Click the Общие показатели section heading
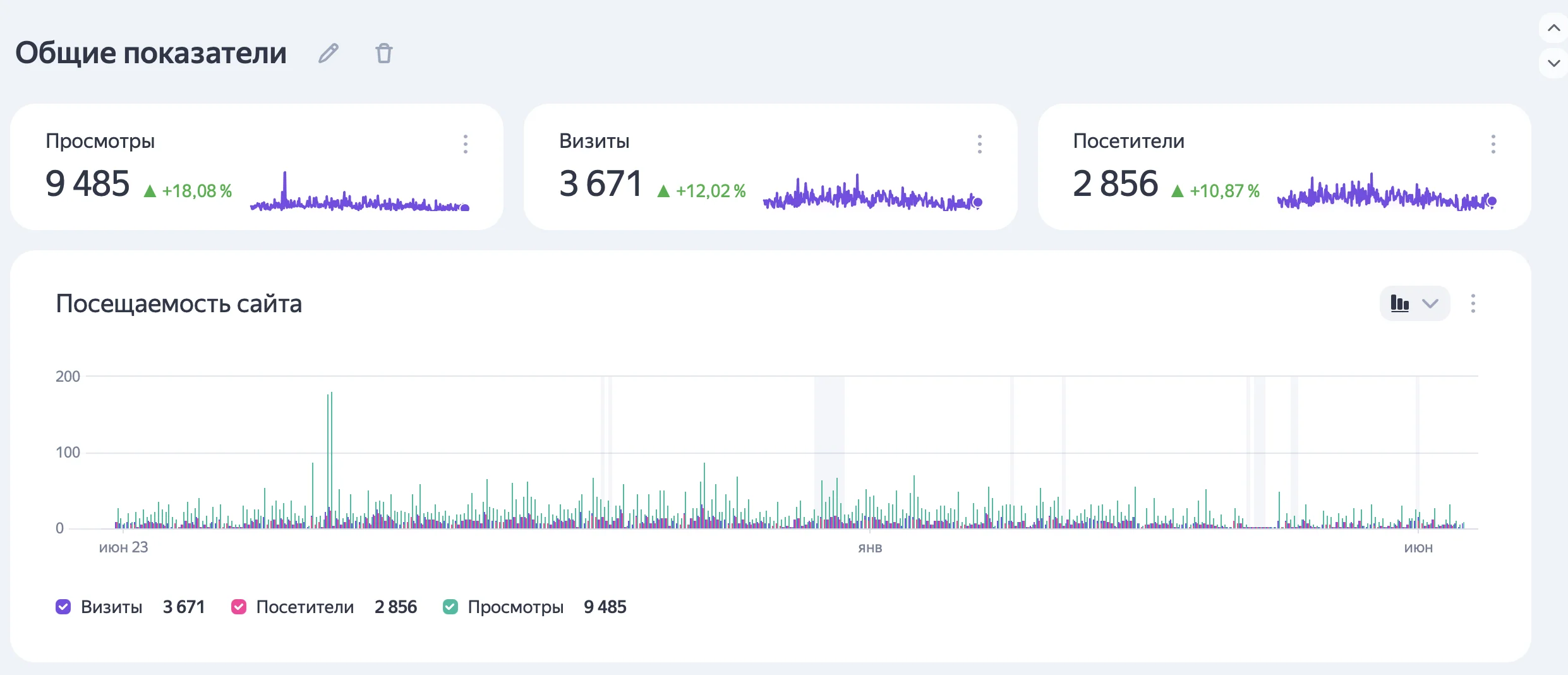 [151, 53]
